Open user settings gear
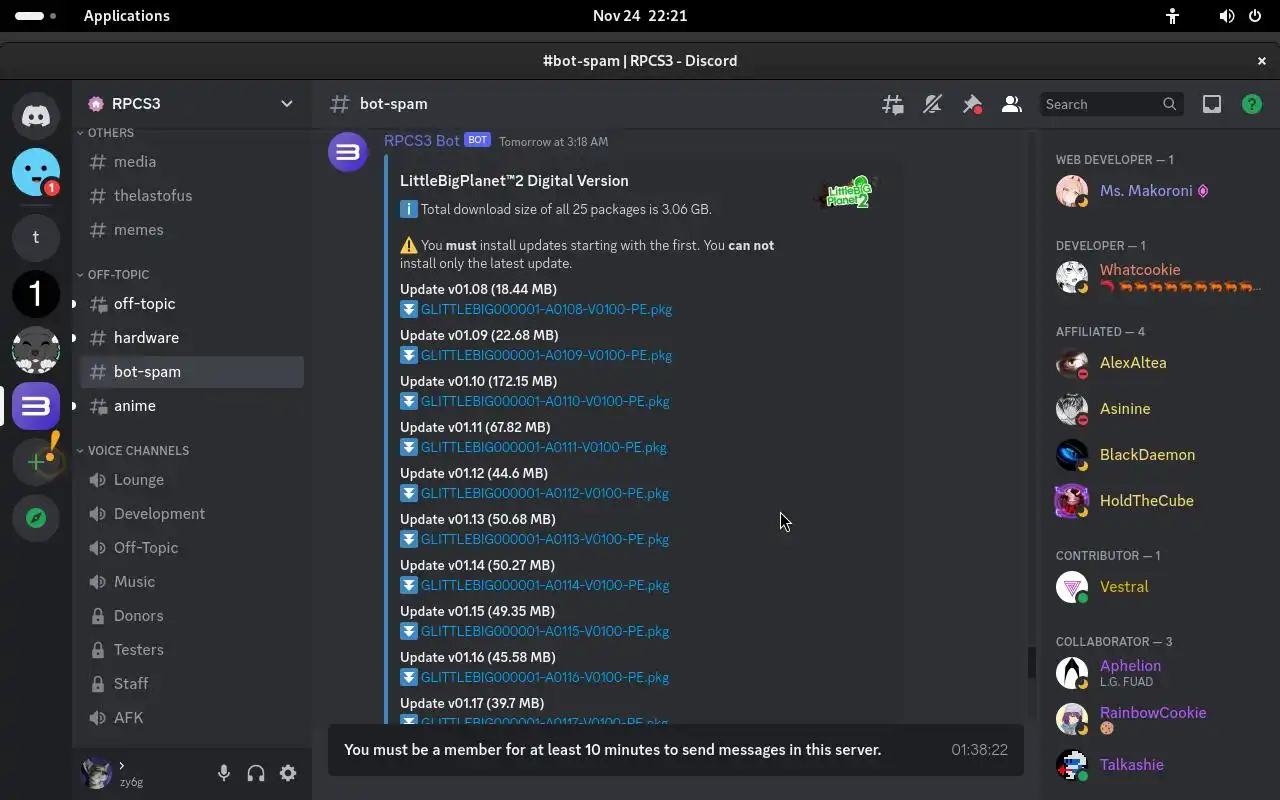Image resolution: width=1280 pixels, height=800 pixels. point(288,773)
